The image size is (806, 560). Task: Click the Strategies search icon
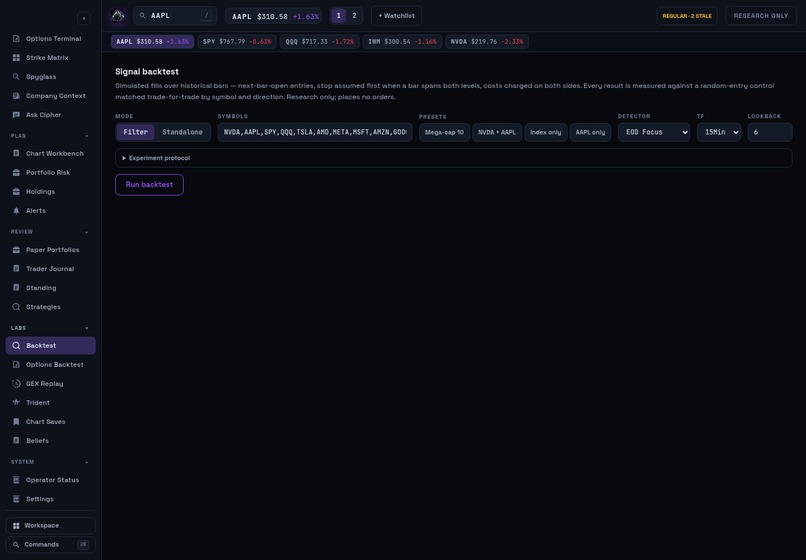[x=16, y=306]
